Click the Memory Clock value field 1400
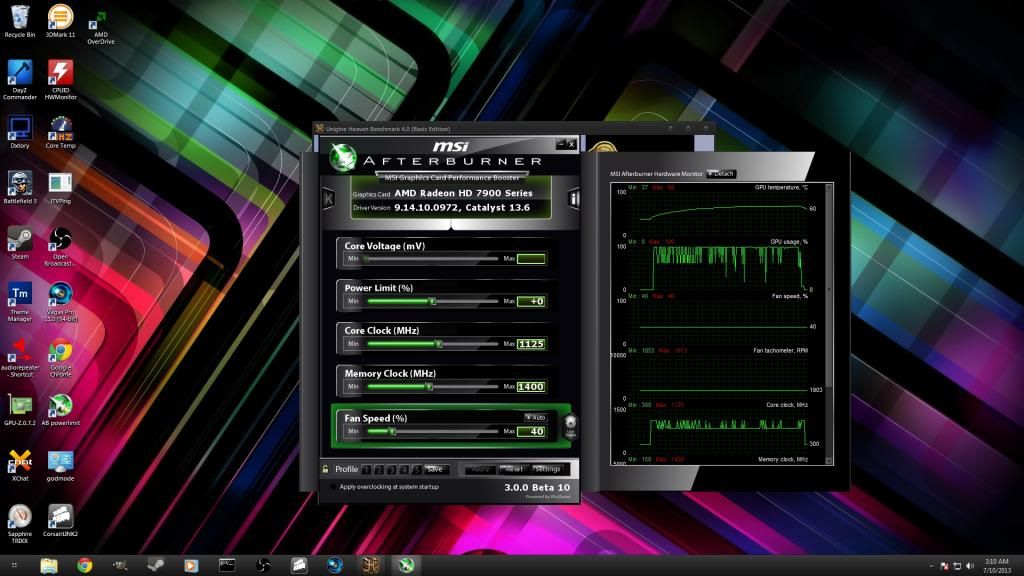Screen dimensions: 1024x576 coord(531,387)
